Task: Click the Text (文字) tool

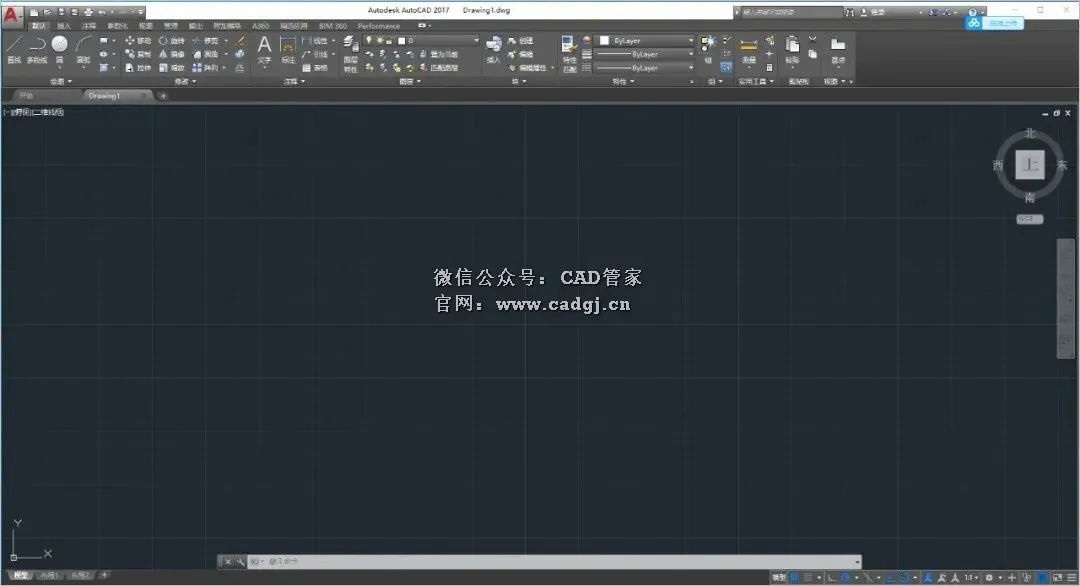Action: (264, 50)
